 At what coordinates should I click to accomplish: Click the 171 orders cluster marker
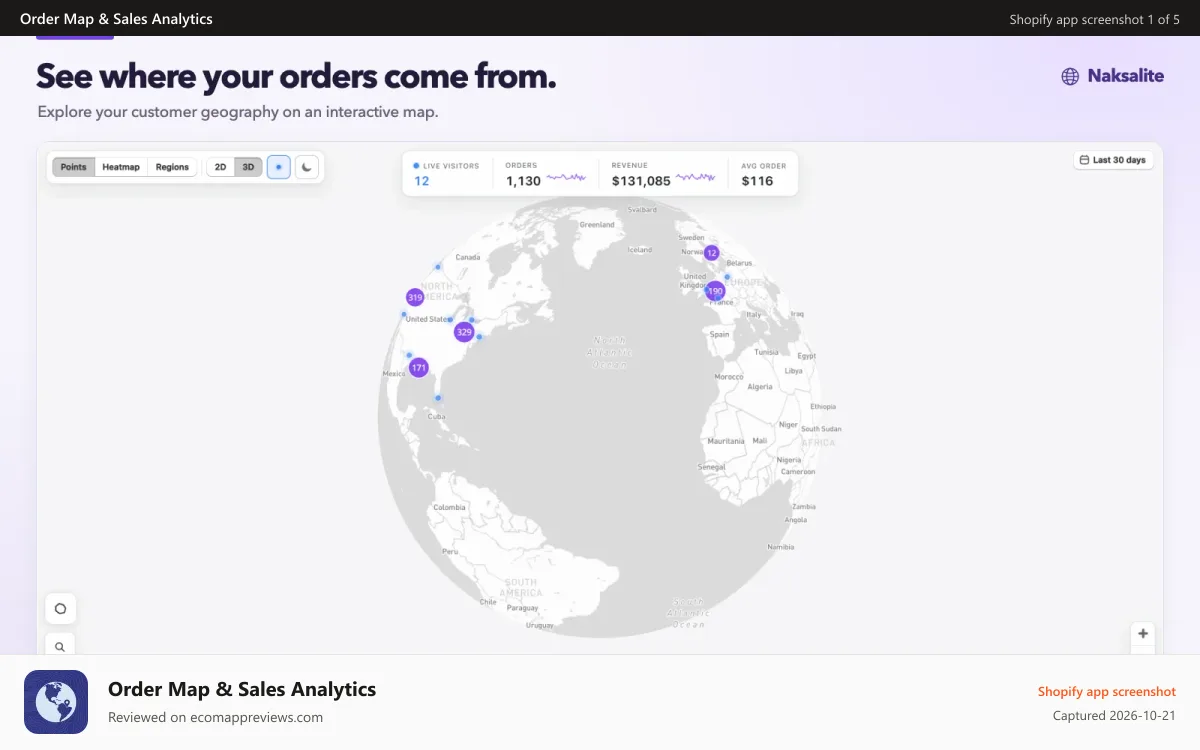(x=419, y=368)
